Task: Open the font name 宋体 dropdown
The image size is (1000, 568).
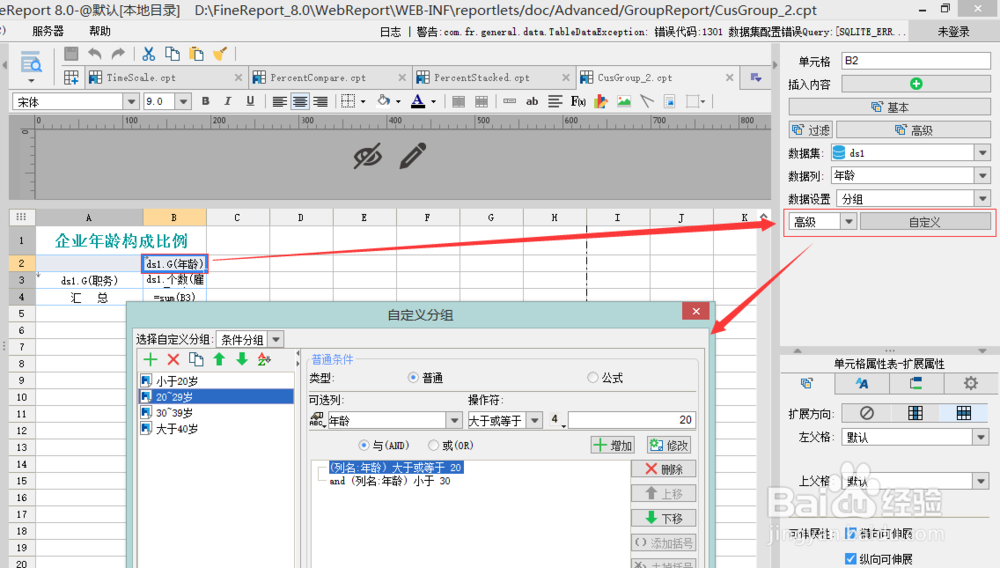Action: (x=131, y=101)
